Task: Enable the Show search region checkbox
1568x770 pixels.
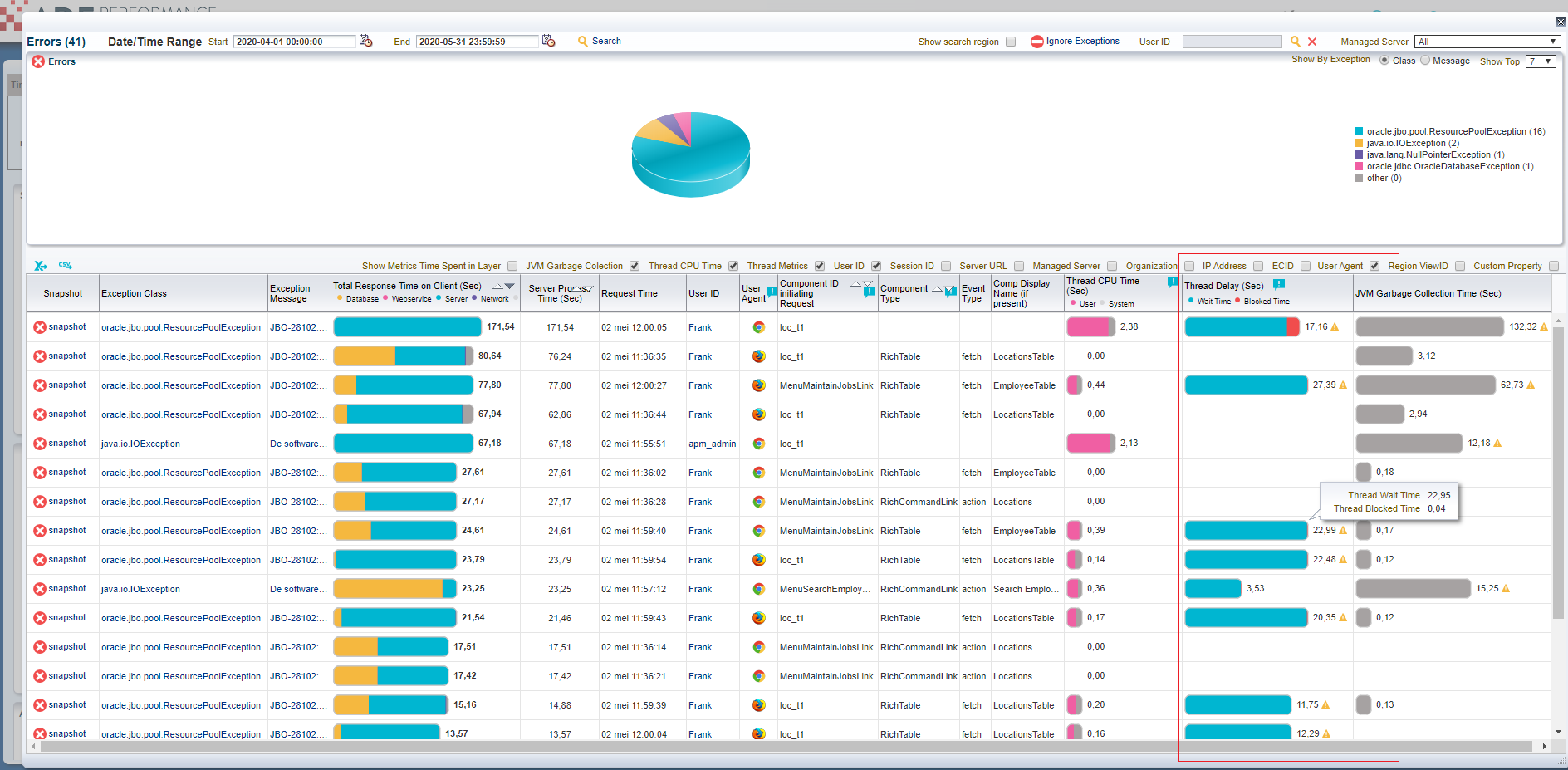Action: pos(1011,42)
